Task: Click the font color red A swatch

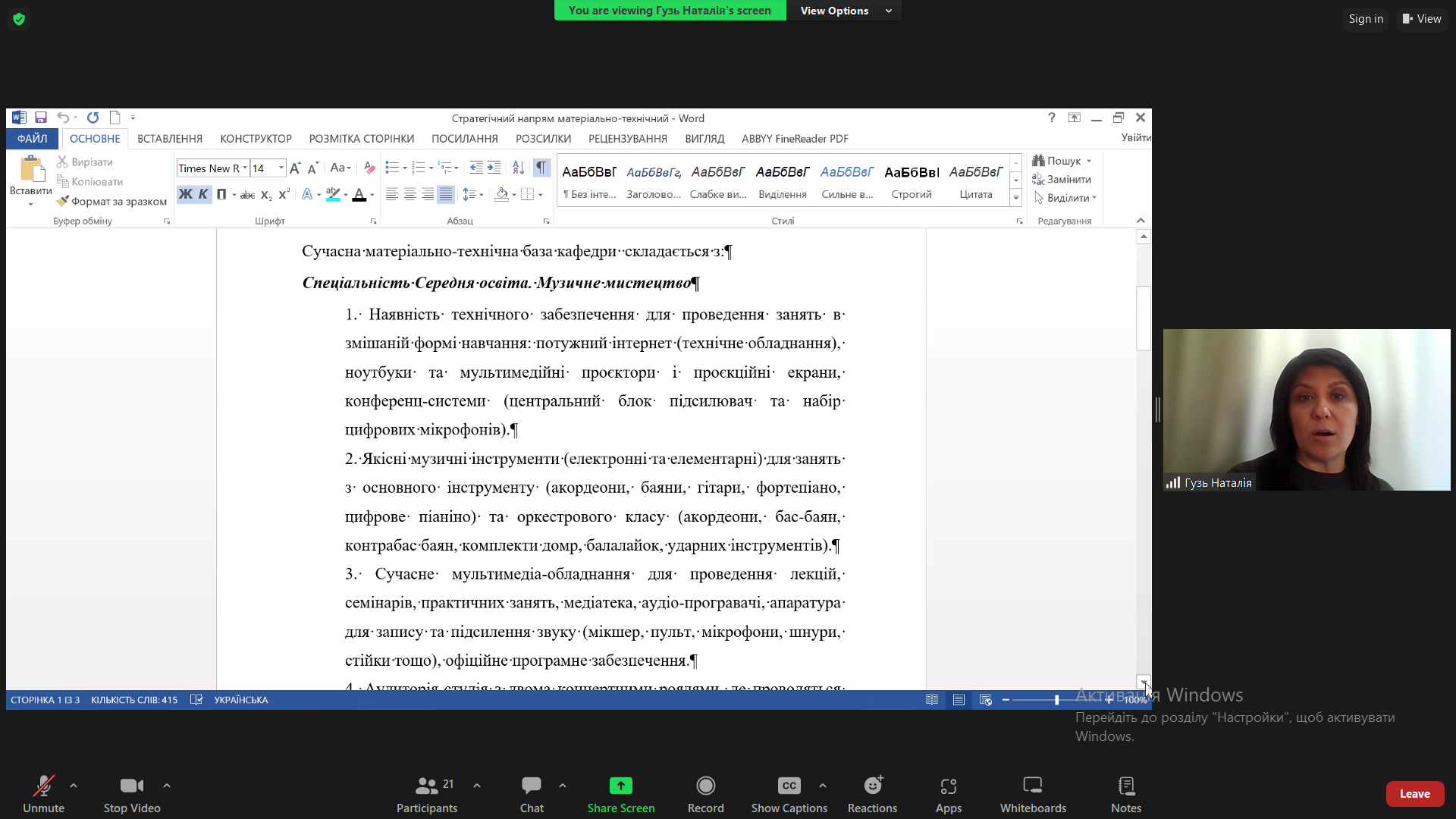Action: 359,195
